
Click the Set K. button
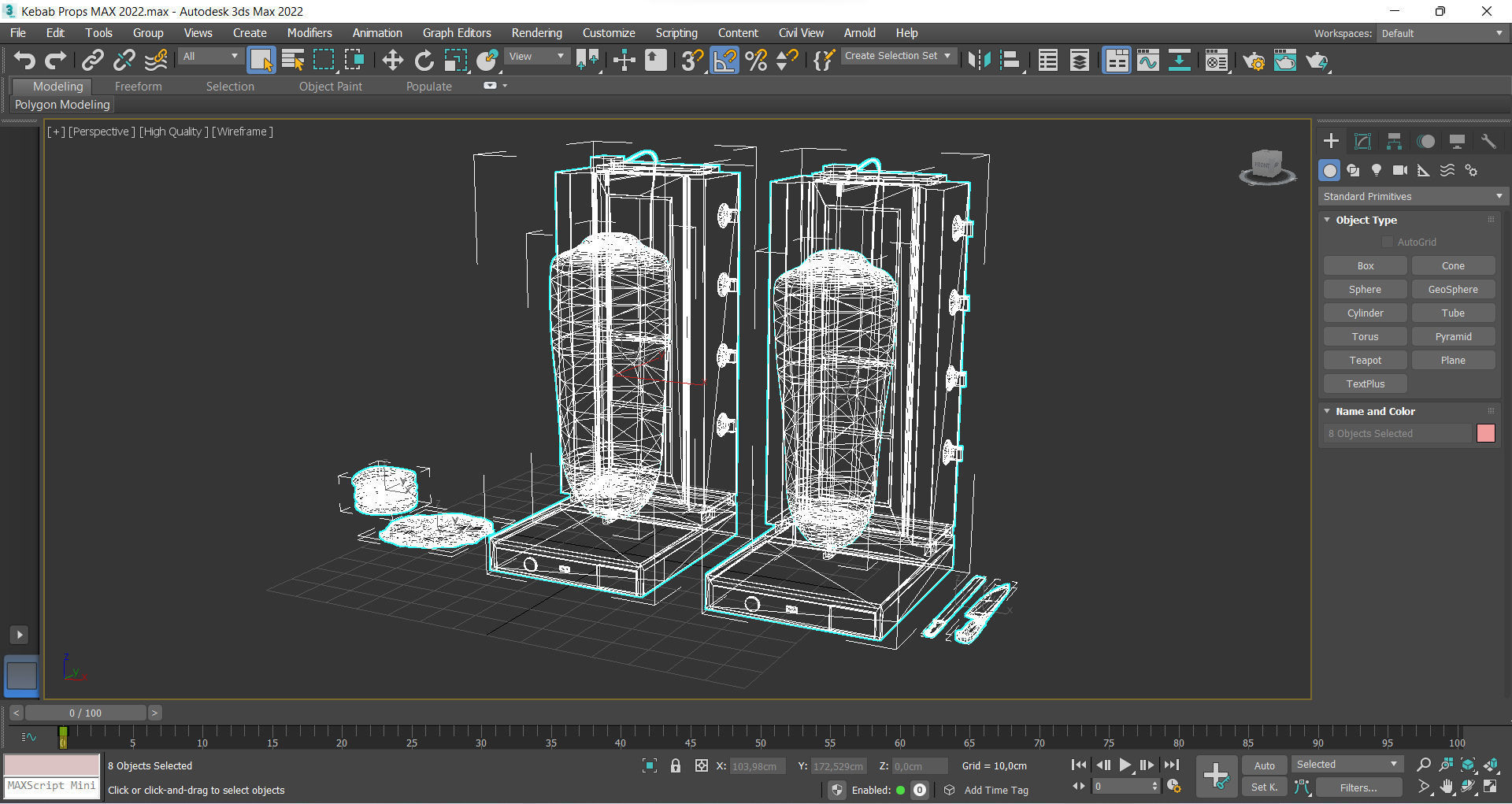(x=1265, y=787)
